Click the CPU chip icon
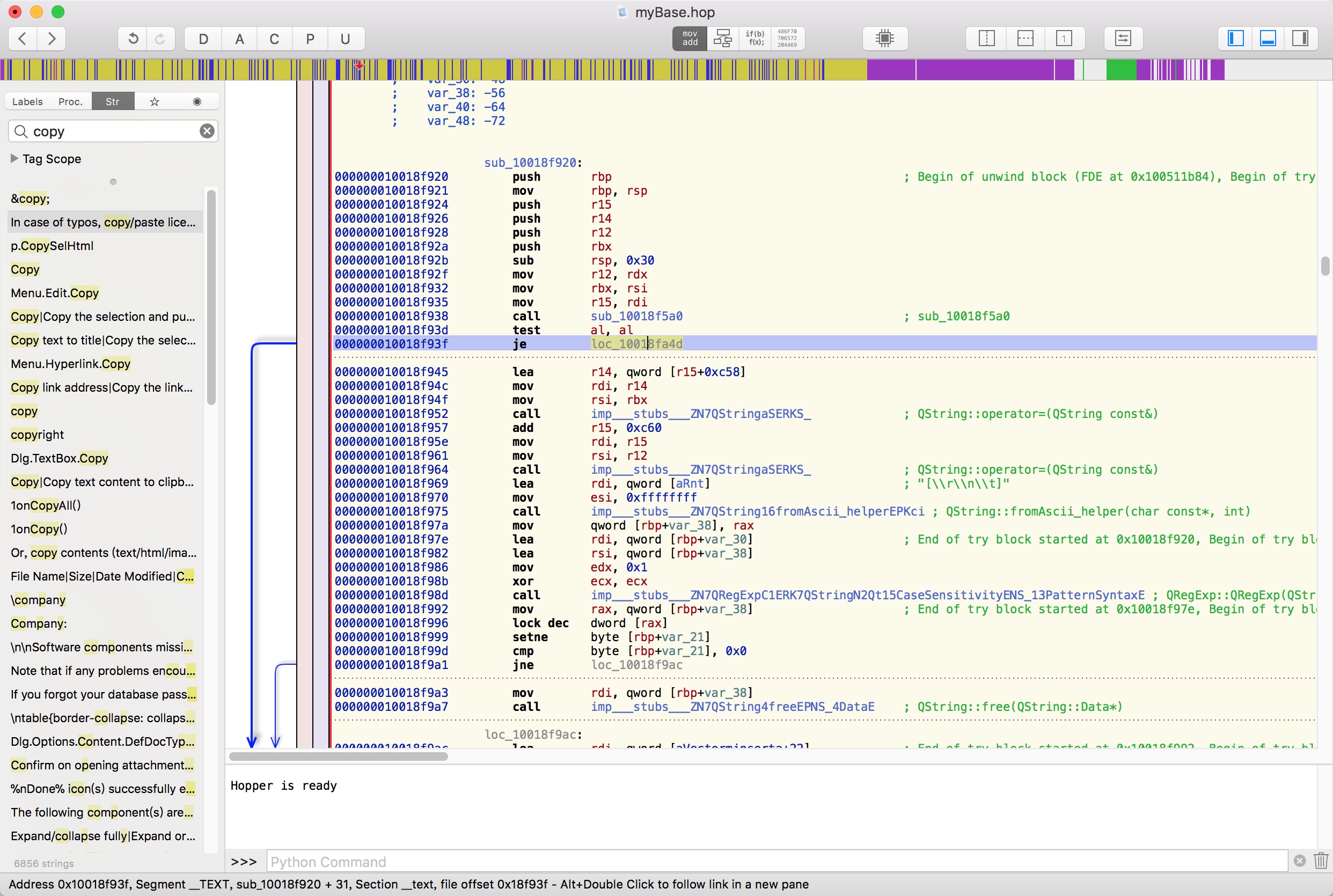This screenshot has width=1333, height=896. point(884,39)
